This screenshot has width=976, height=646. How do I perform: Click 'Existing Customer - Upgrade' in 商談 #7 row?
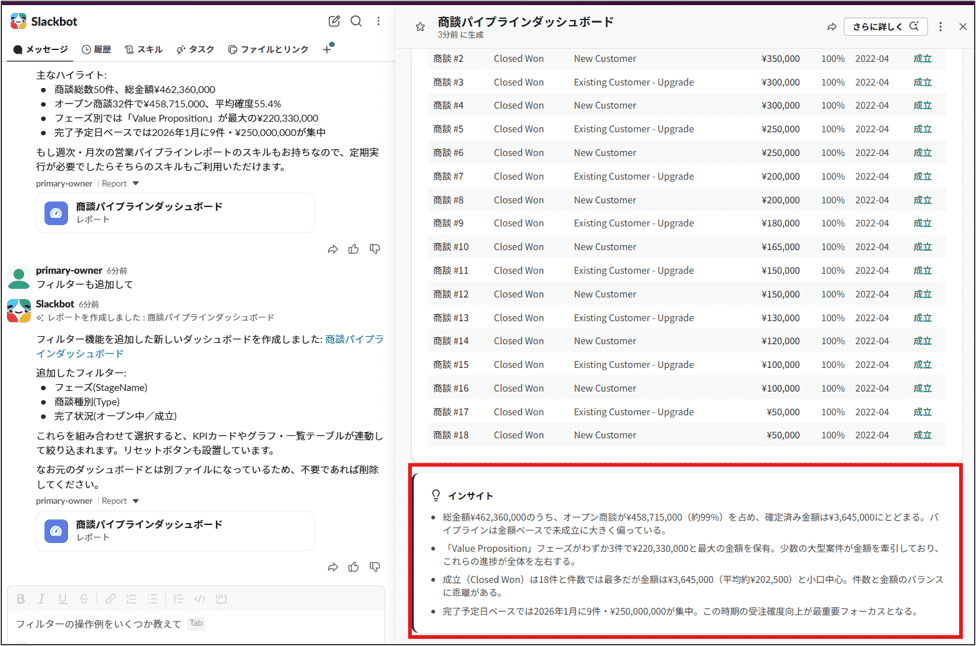point(634,177)
